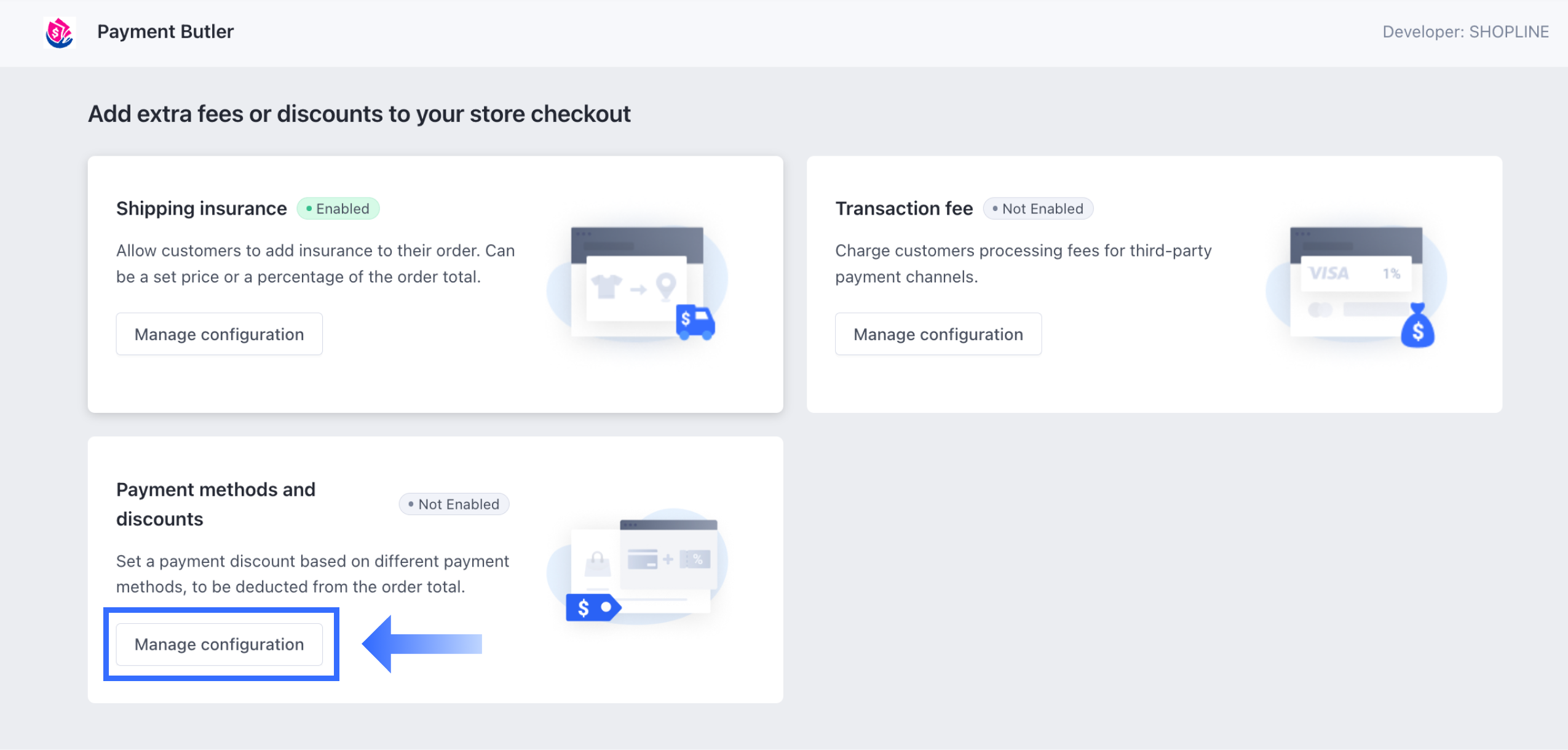Click the Not Enabled badge beside Transaction fee
The image size is (1568, 750).
[1038, 209]
